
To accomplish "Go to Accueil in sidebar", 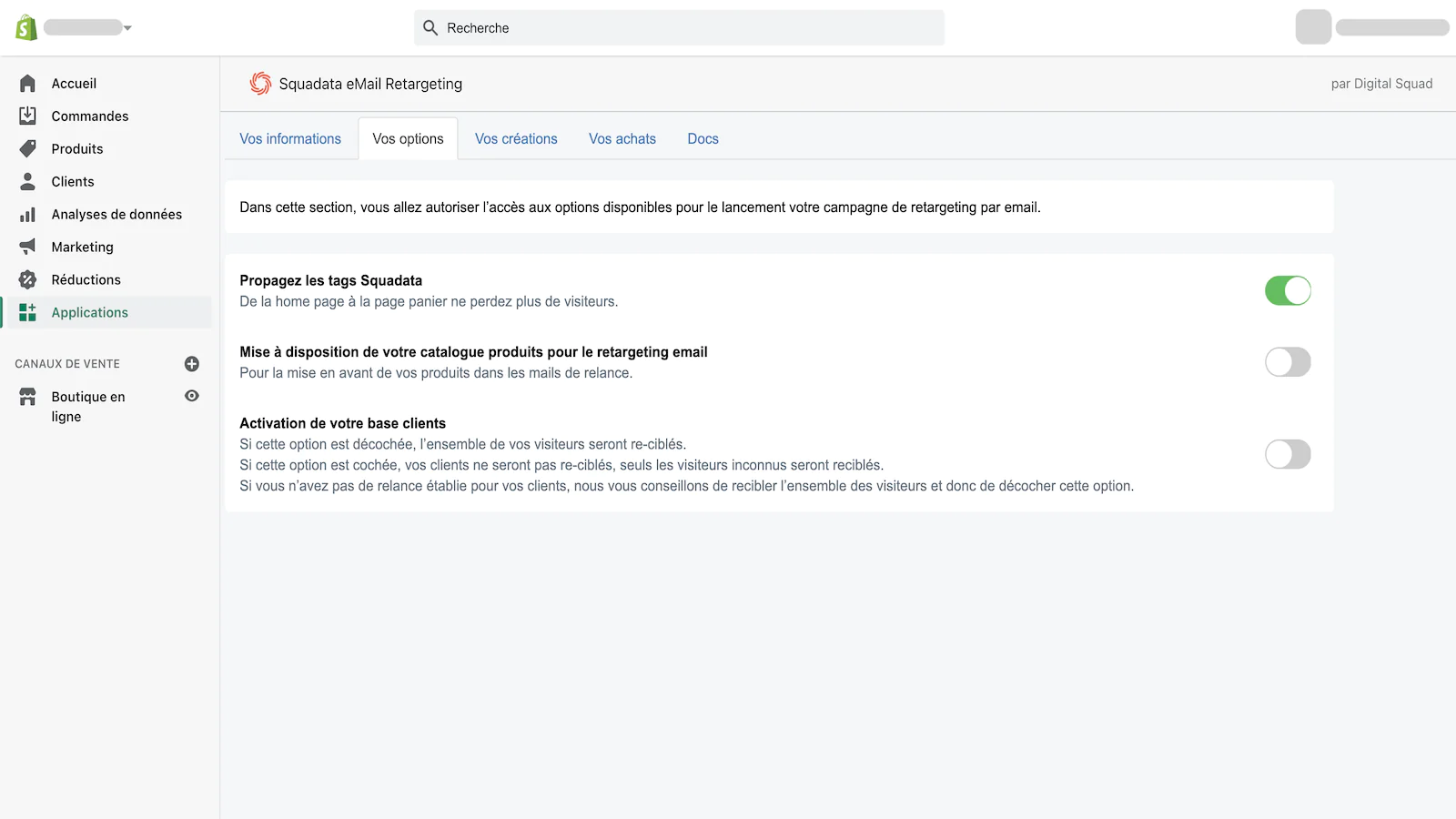I will click(74, 84).
